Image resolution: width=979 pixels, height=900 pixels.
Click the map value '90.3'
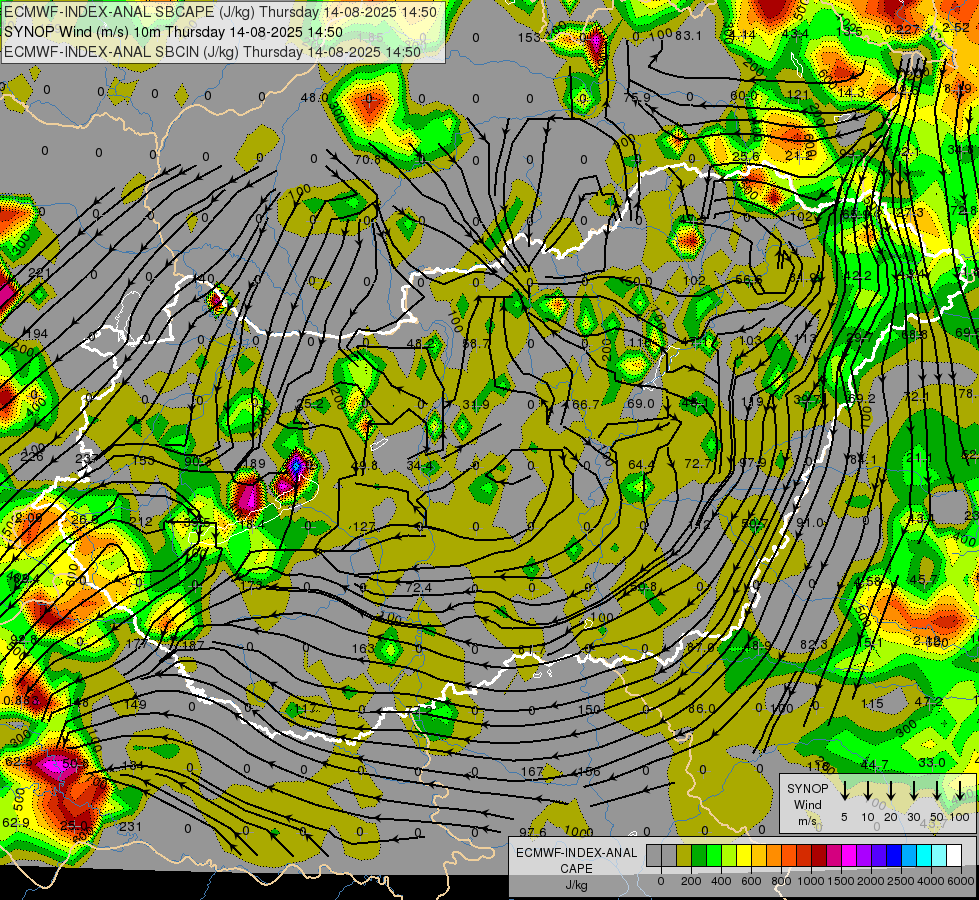[x=199, y=461]
